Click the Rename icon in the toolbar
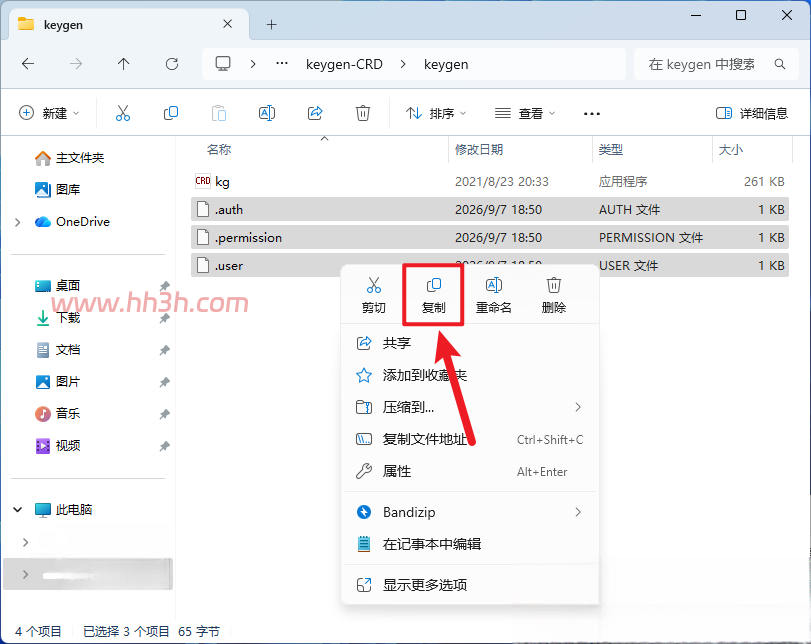Screen dimensions: 811x644 (267, 113)
